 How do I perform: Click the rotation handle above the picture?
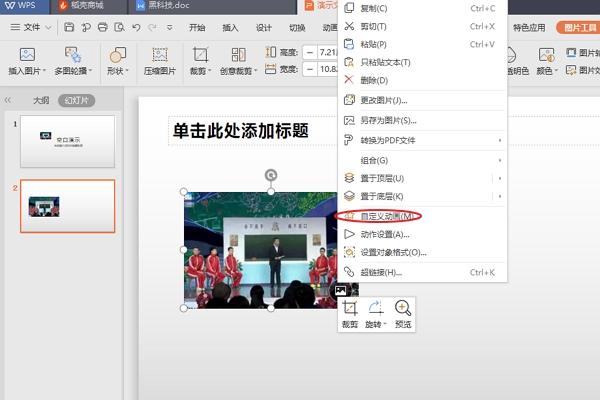270,175
